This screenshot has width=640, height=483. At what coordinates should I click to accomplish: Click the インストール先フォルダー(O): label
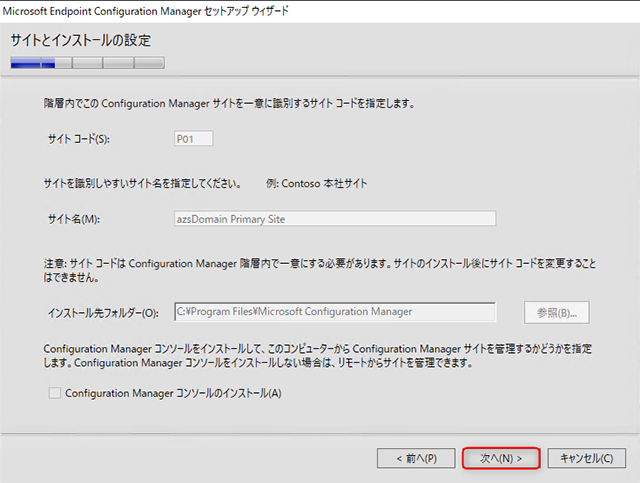103,313
